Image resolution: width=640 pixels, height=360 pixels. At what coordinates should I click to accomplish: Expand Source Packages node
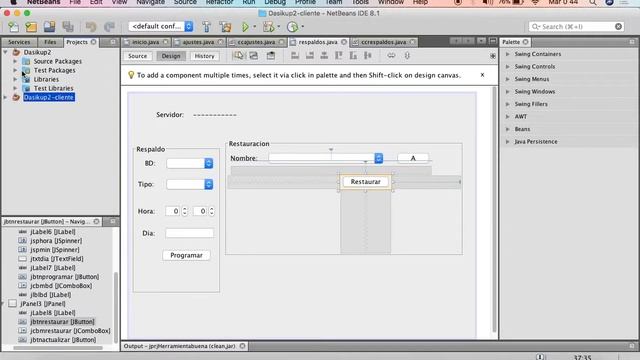tap(15, 61)
